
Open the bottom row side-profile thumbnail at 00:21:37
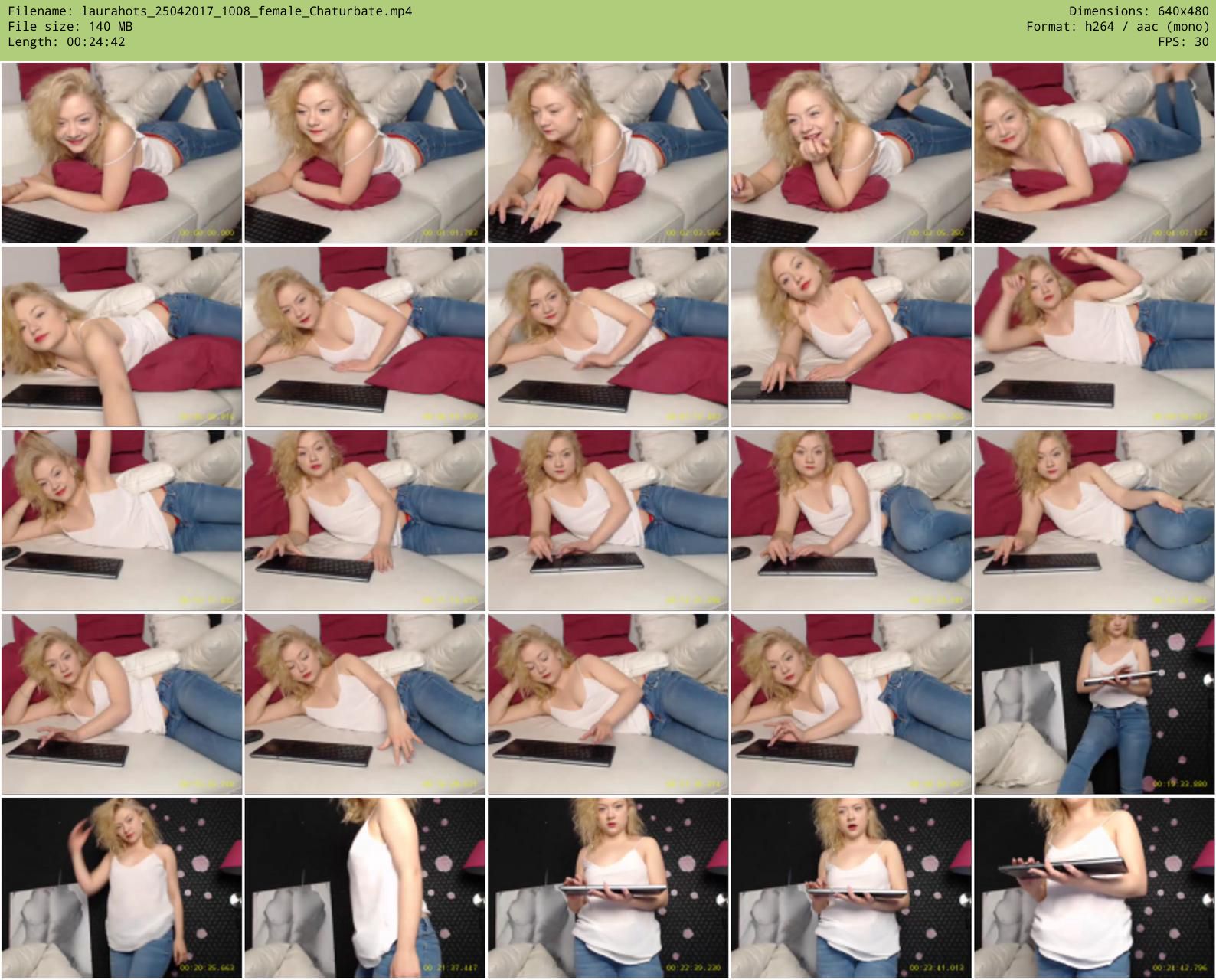click(364, 888)
